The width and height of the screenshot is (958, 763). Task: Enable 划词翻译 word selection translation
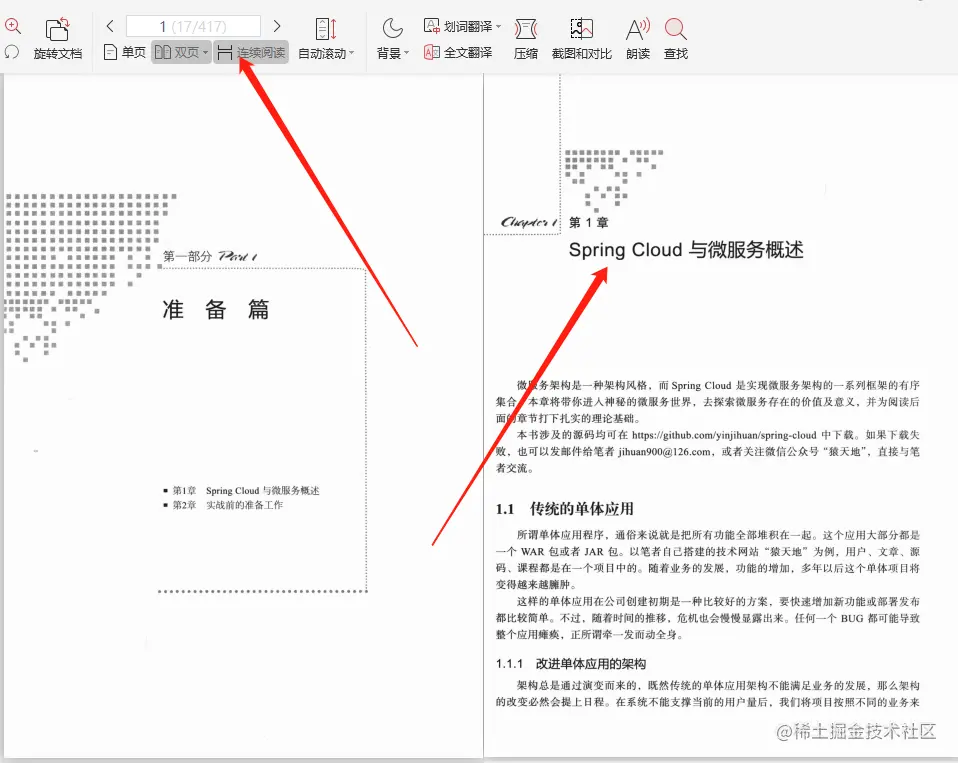pyautogui.click(x=458, y=26)
